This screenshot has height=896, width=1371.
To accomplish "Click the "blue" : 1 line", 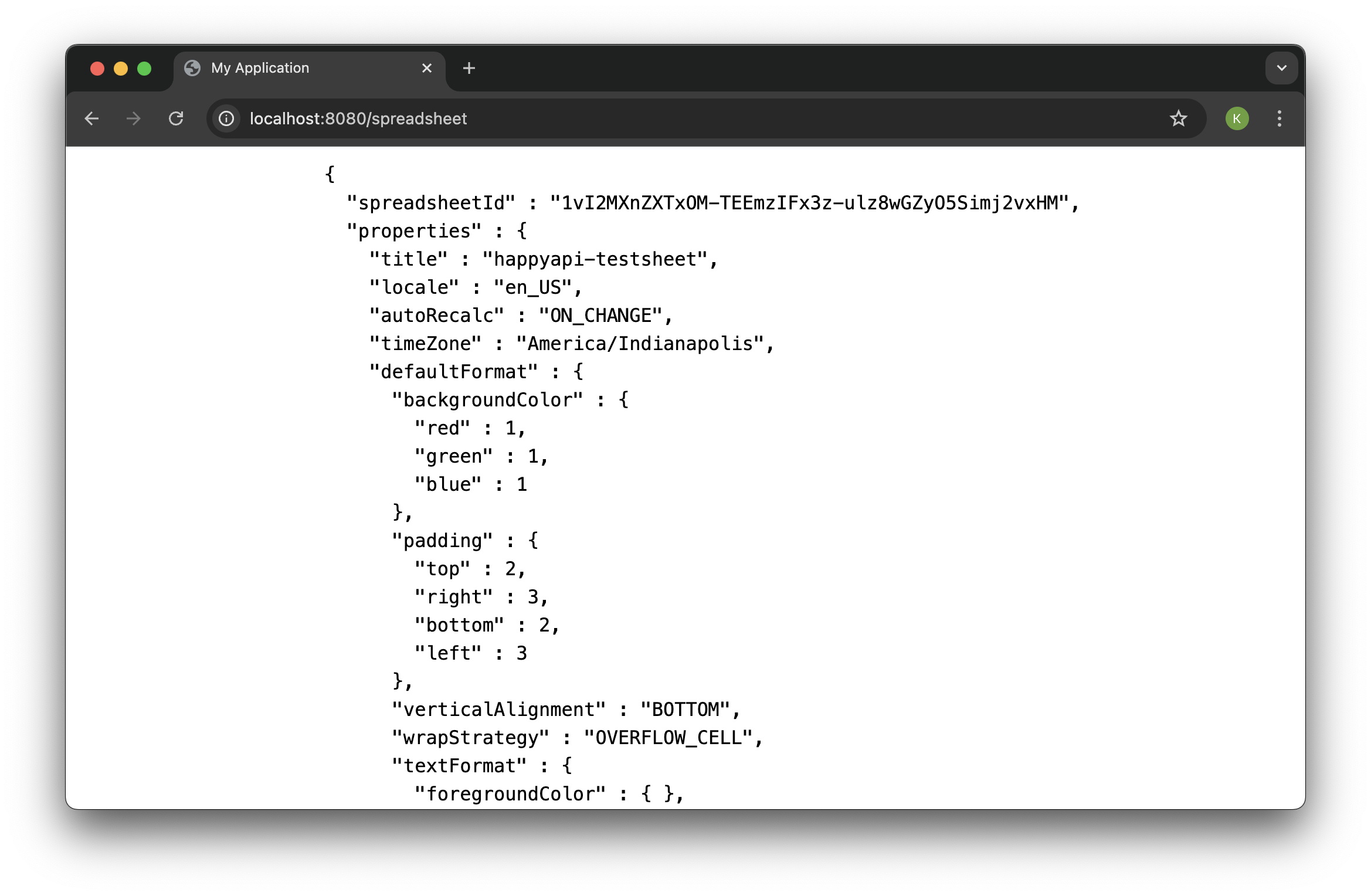I will pos(471,484).
